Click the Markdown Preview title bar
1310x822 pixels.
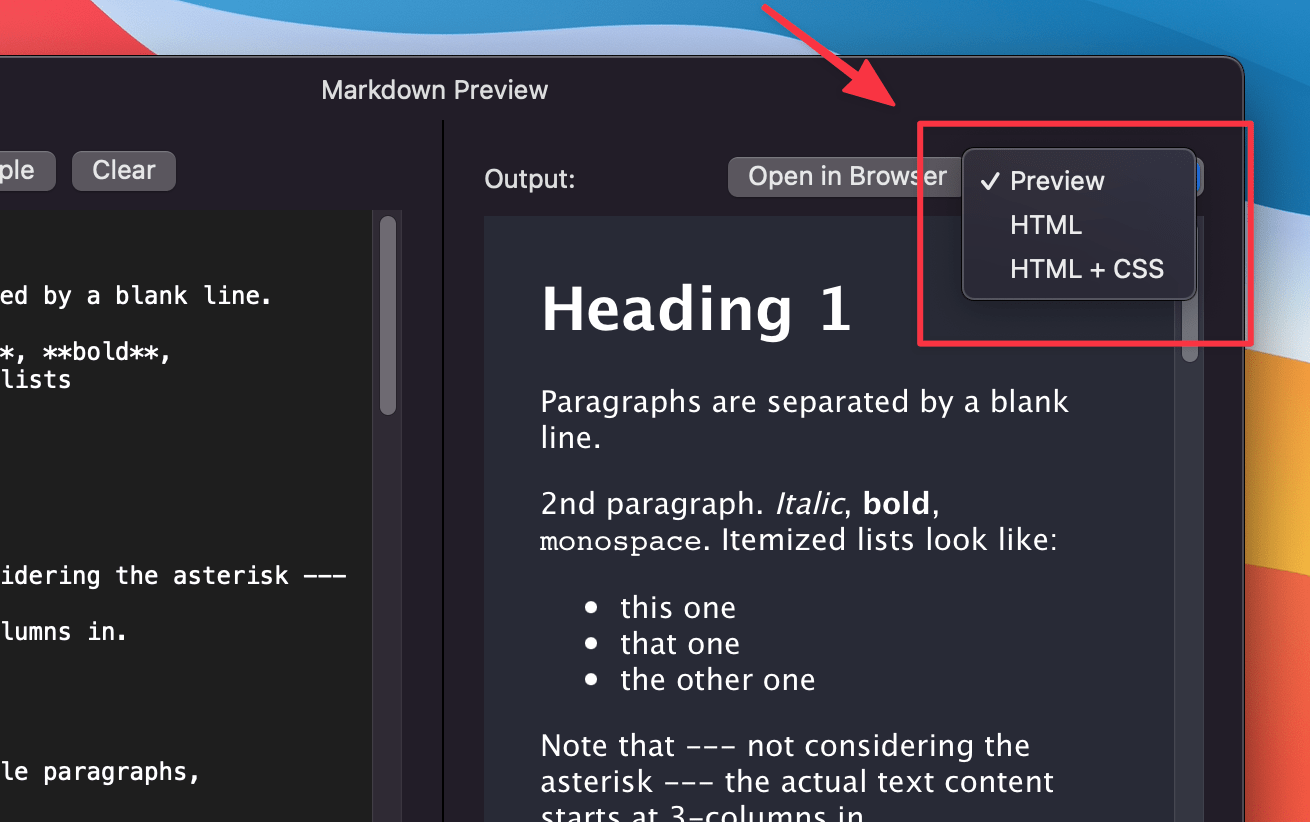[434, 89]
